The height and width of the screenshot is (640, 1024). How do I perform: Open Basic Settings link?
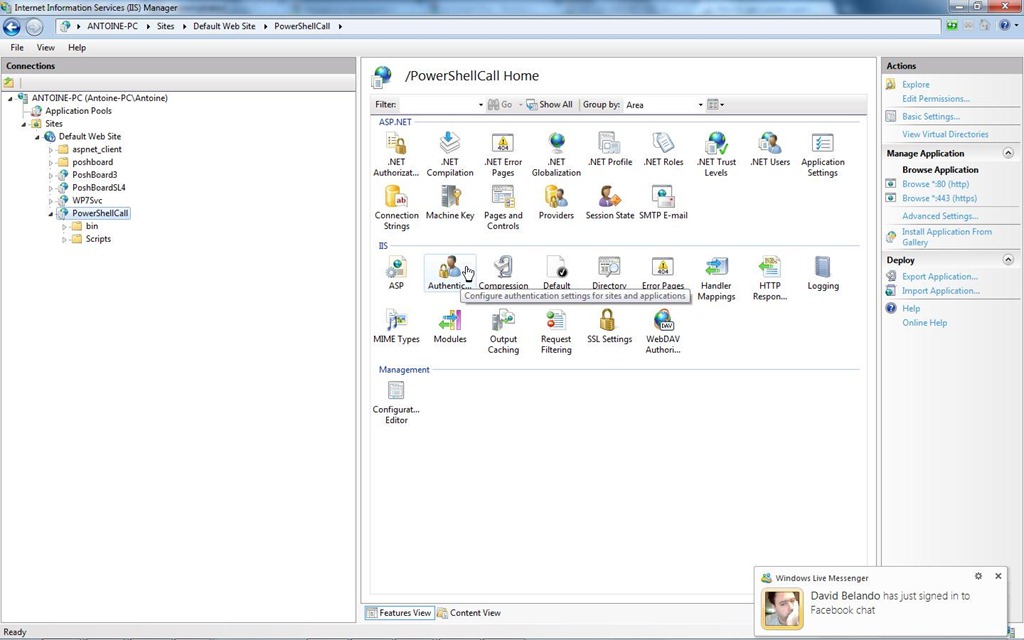[931, 116]
